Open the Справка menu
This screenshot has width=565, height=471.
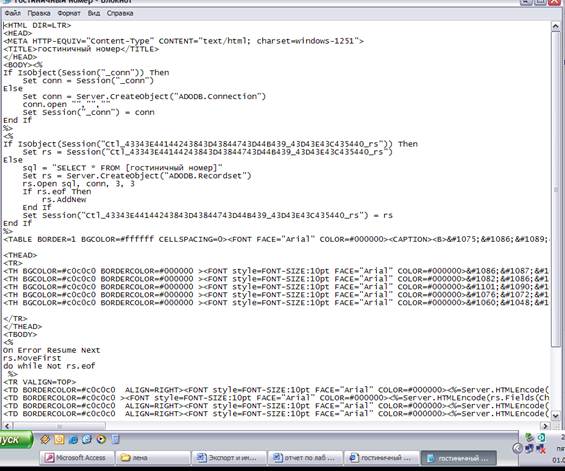coord(120,13)
